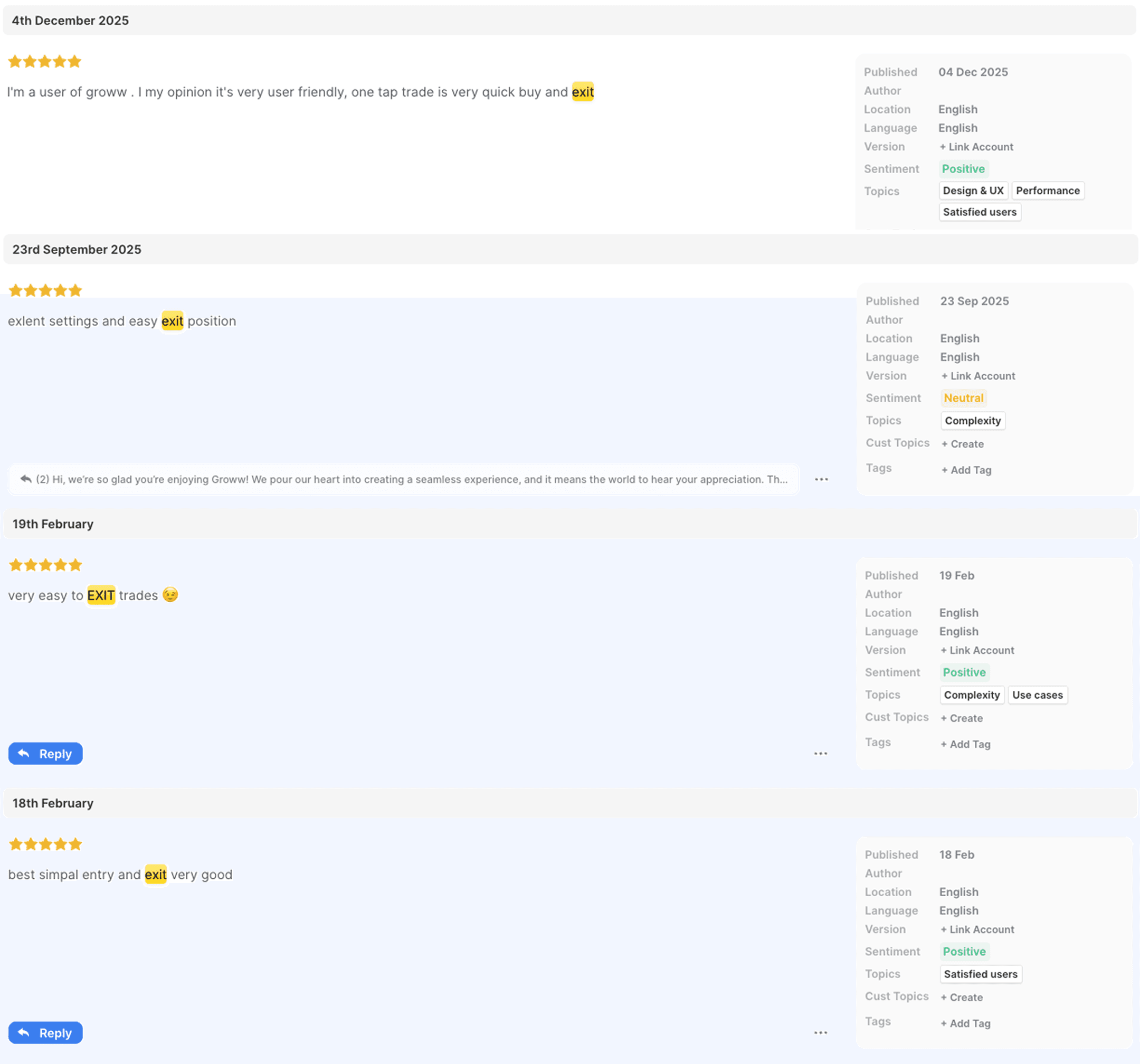Image resolution: width=1140 pixels, height=1064 pixels.
Task: Expand the existing reply on the 23rd September review
Action: 404,479
